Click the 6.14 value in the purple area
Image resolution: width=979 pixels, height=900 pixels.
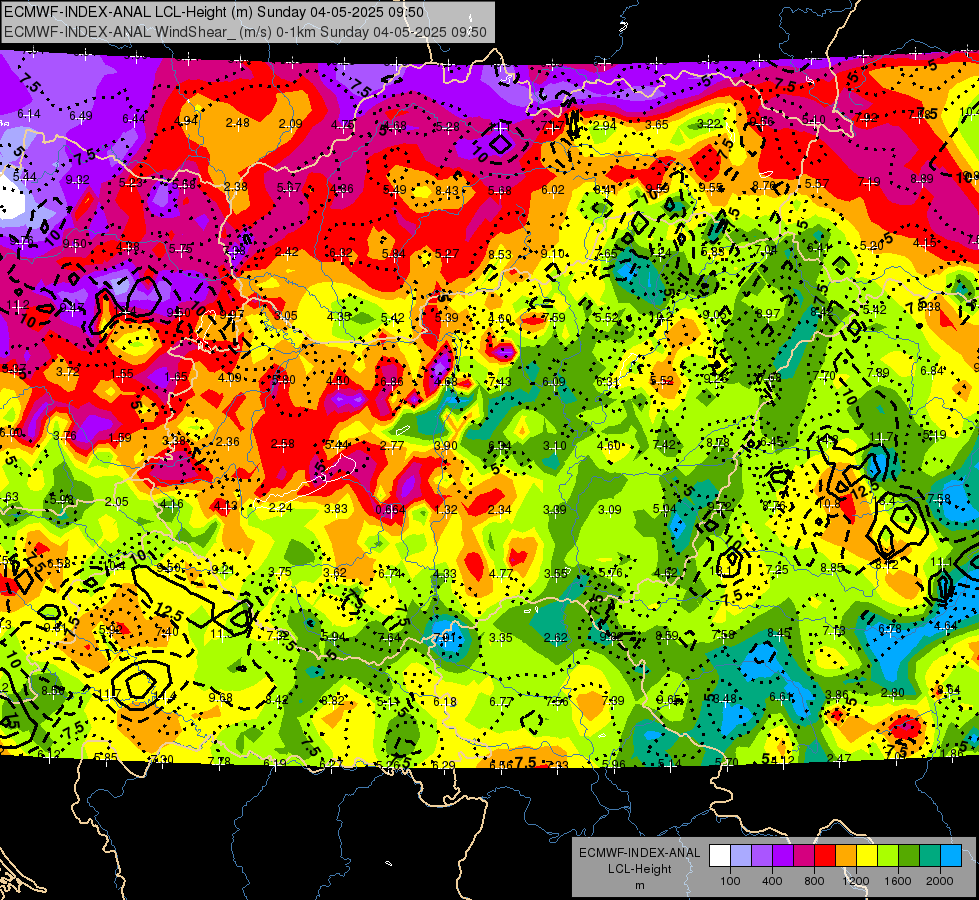point(29,114)
